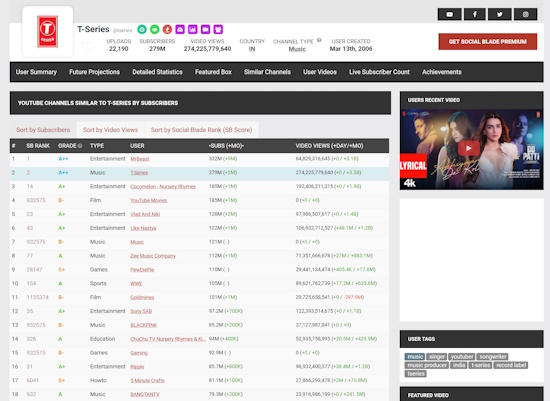This screenshot has height=401, width=550.
Task: Click the Mar 13th, 2006 created date
Action: tap(351, 49)
